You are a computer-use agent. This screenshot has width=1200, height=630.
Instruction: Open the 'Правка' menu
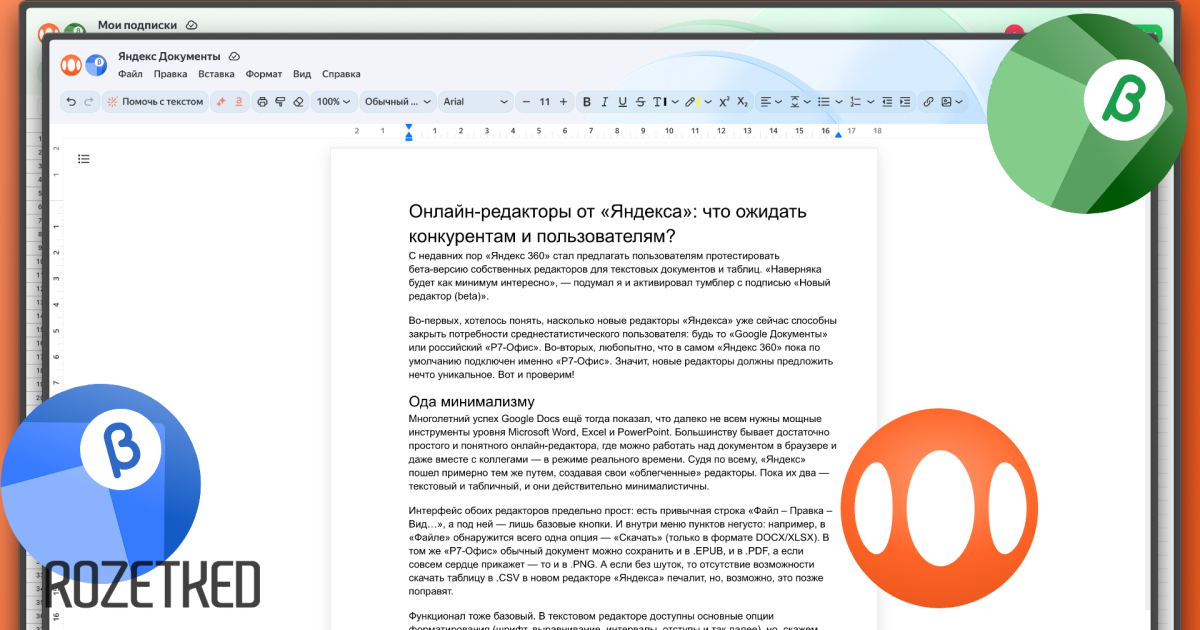click(170, 74)
